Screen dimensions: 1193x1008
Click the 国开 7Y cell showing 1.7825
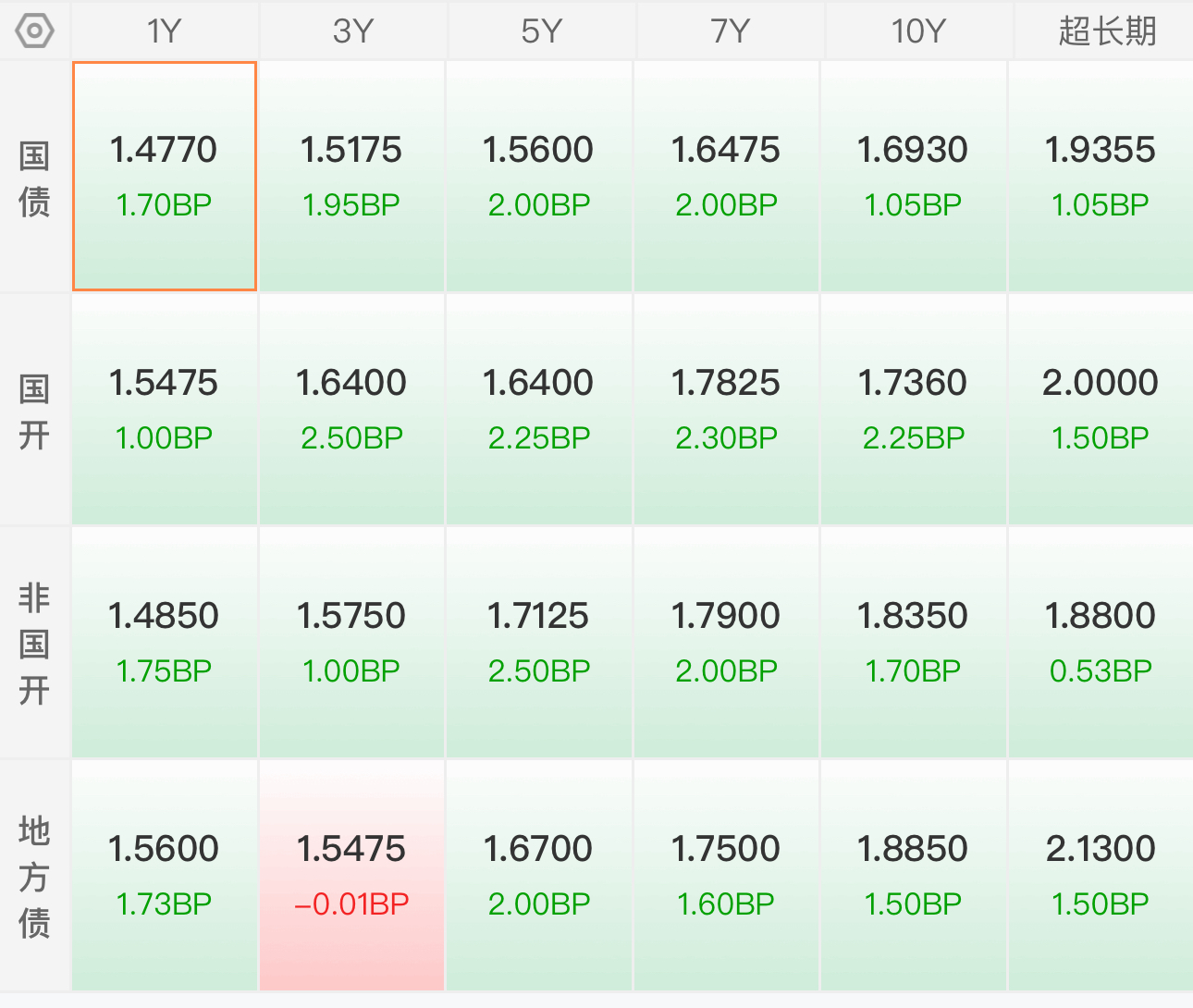coord(726,409)
